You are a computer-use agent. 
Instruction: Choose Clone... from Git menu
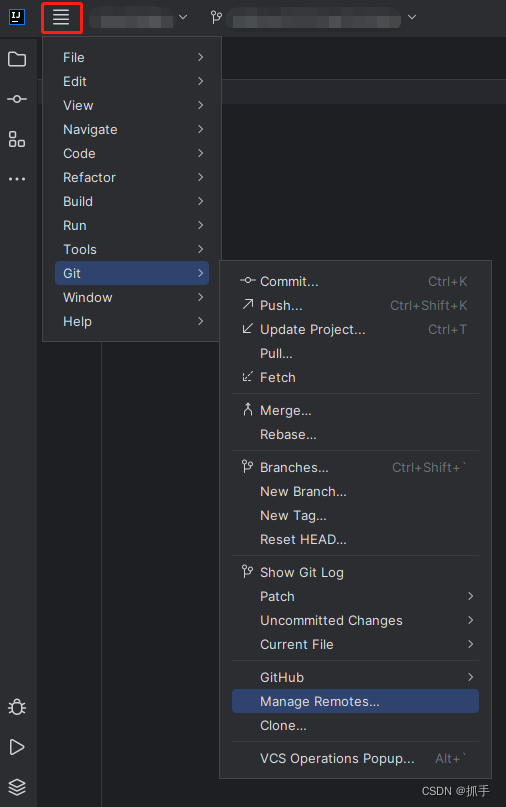tap(355, 726)
